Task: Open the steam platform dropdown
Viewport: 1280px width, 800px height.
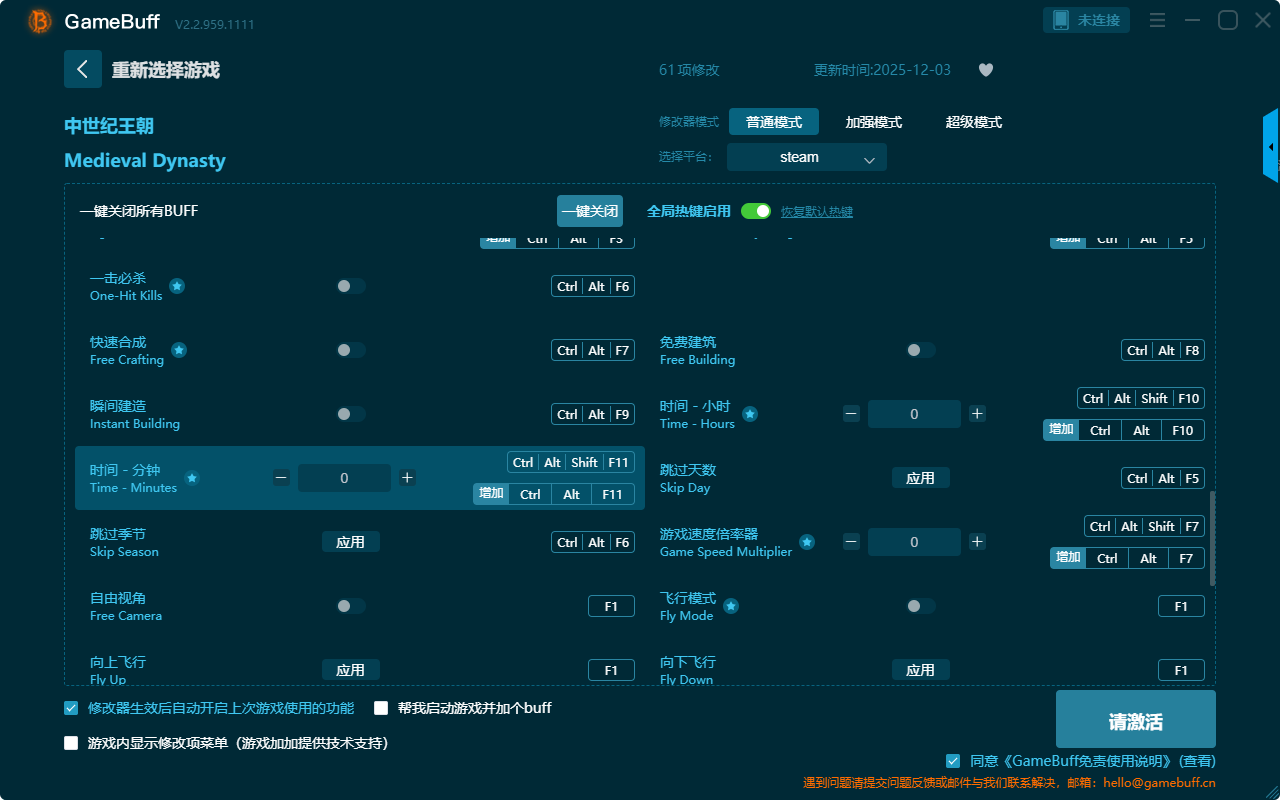Action: (806, 157)
